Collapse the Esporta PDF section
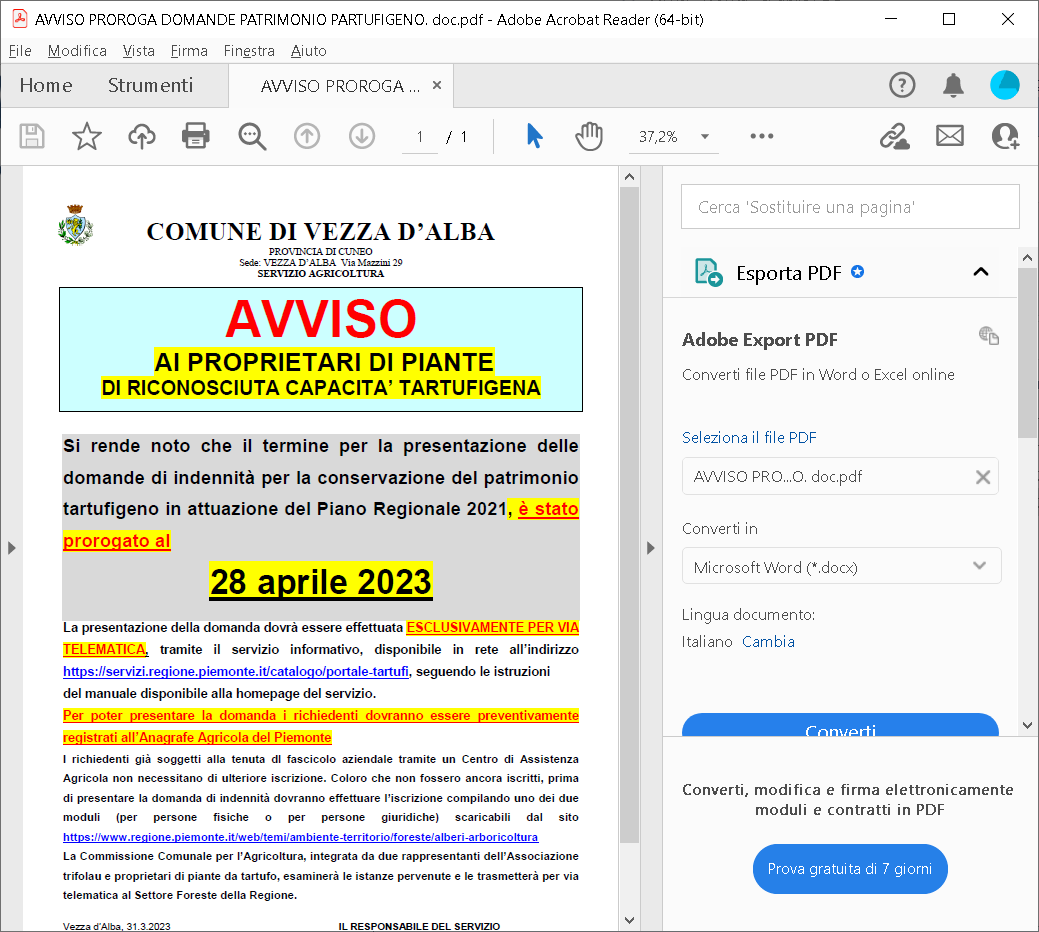The height and width of the screenshot is (932, 1039). (980, 272)
